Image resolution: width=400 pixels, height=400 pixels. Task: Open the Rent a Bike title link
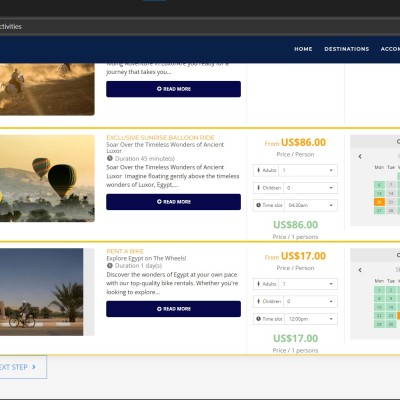(x=125, y=251)
